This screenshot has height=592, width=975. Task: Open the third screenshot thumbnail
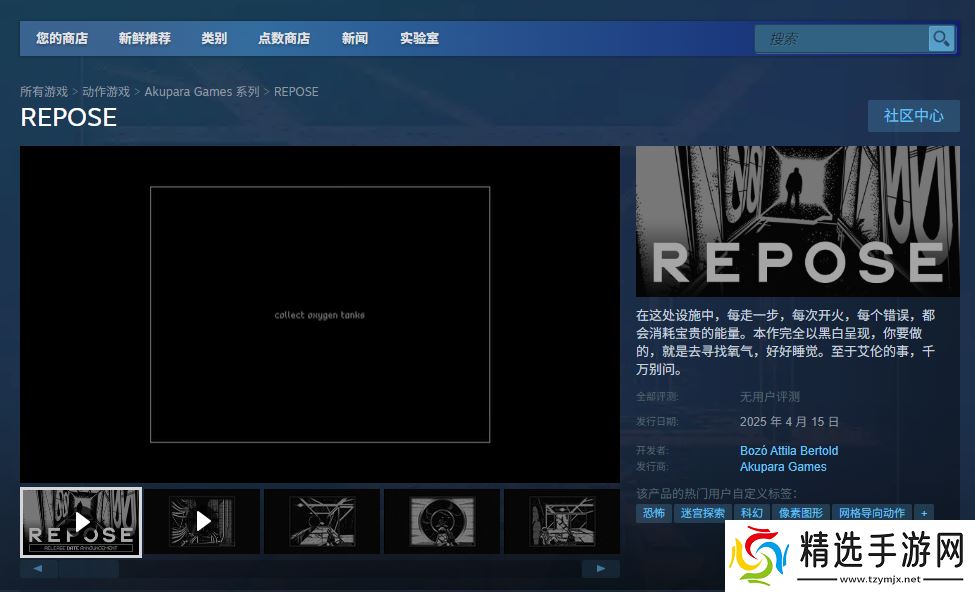pyautogui.click(x=321, y=521)
